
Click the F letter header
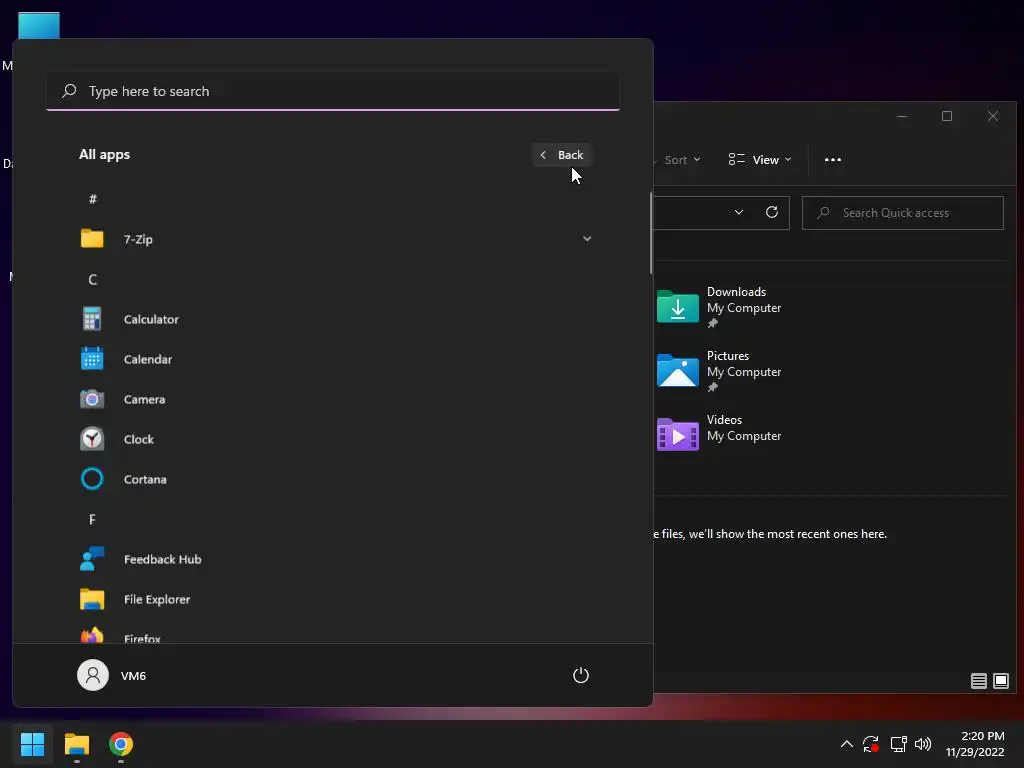[92, 519]
